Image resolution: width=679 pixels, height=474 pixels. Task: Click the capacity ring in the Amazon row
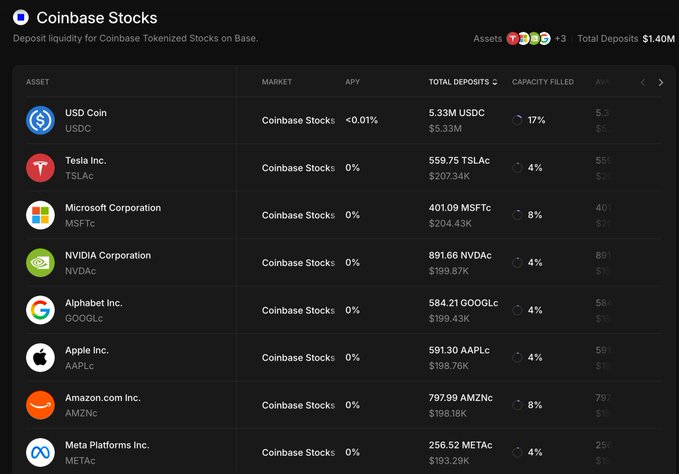(x=517, y=405)
